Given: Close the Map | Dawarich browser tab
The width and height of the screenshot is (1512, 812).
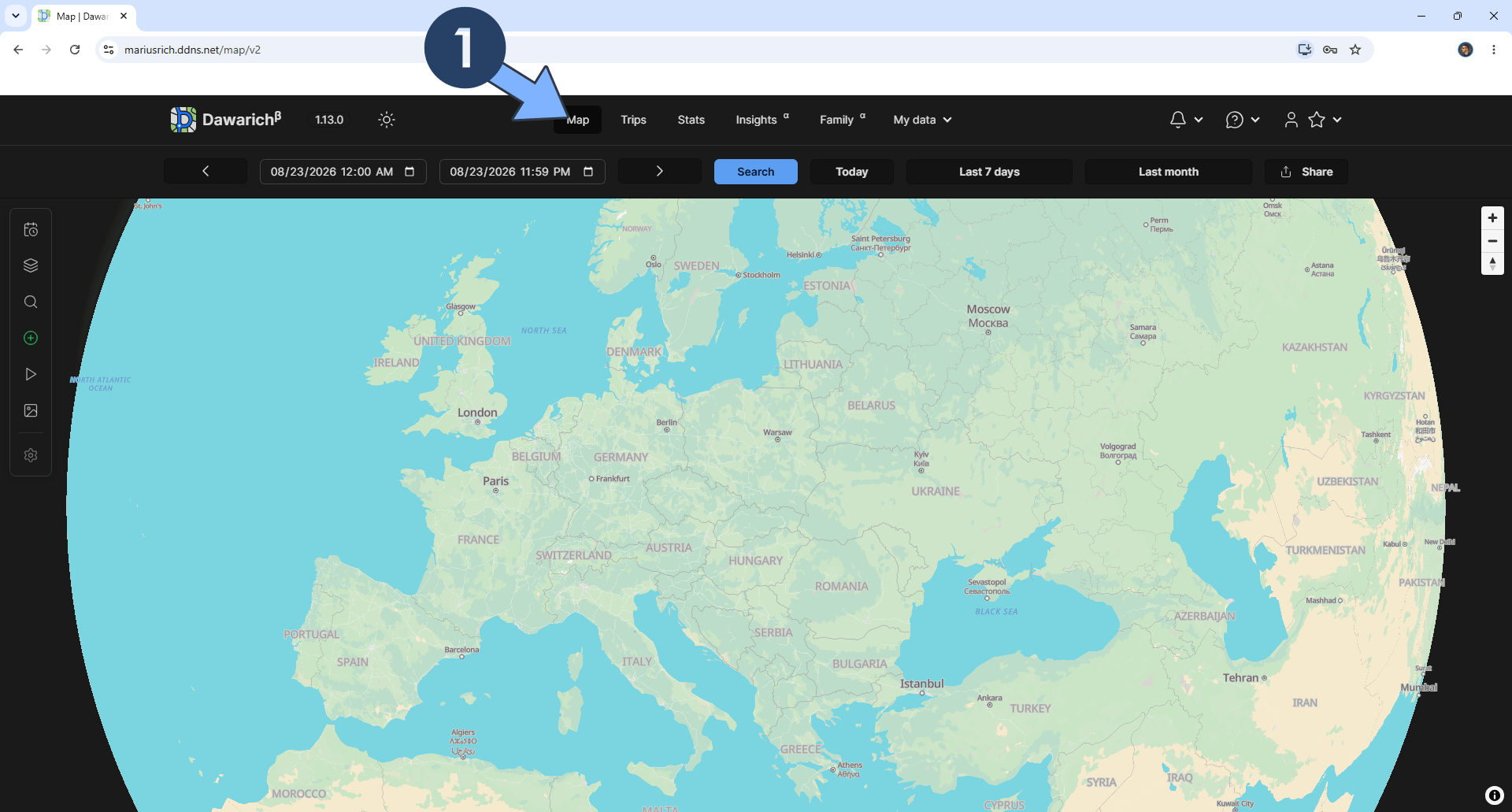Looking at the screenshot, I should point(124,16).
